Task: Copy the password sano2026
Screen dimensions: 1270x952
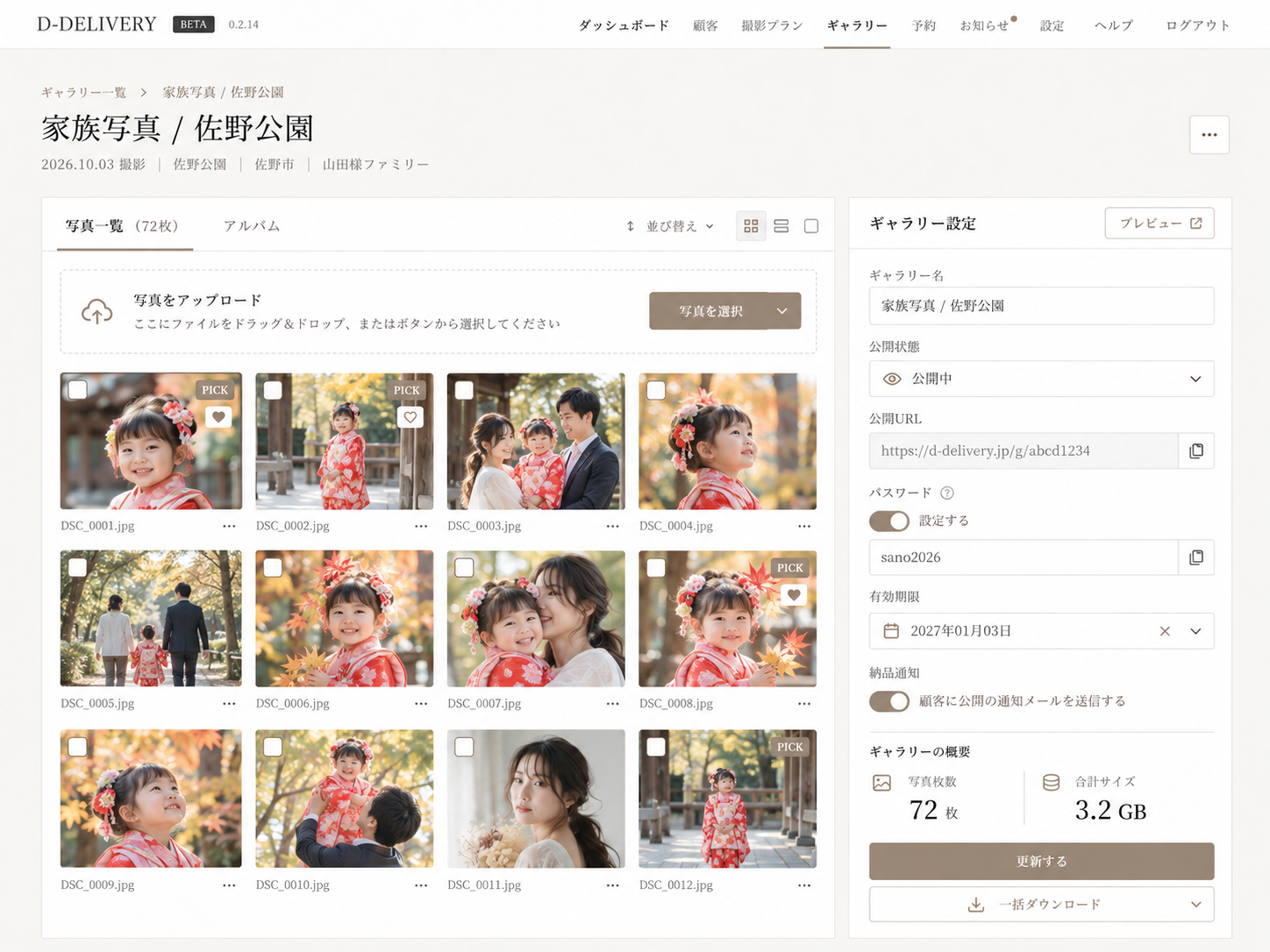Action: 1195,558
